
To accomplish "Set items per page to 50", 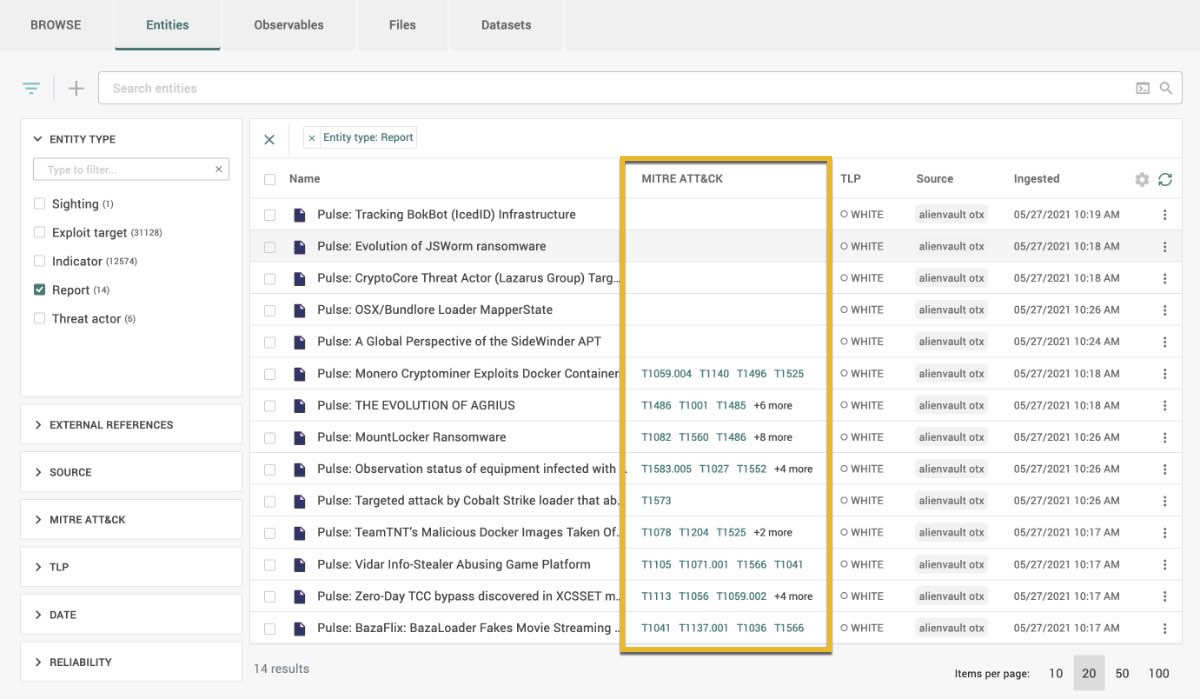I will click(1122, 673).
